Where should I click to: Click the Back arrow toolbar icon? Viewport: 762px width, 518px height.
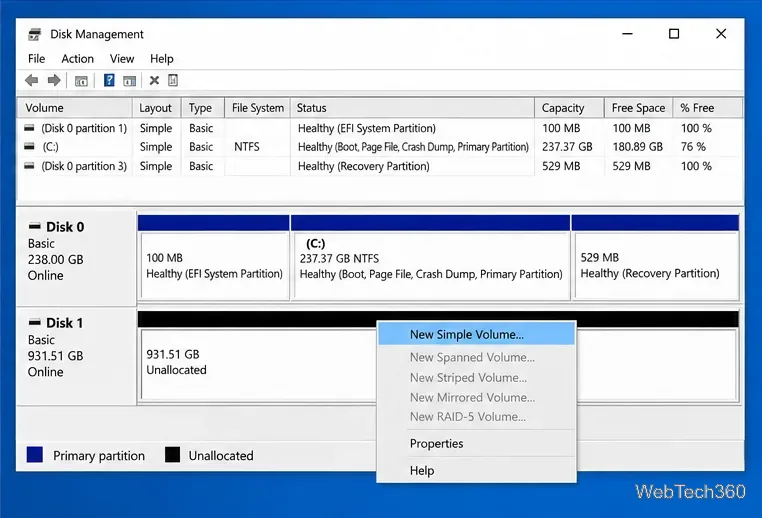pyautogui.click(x=32, y=80)
